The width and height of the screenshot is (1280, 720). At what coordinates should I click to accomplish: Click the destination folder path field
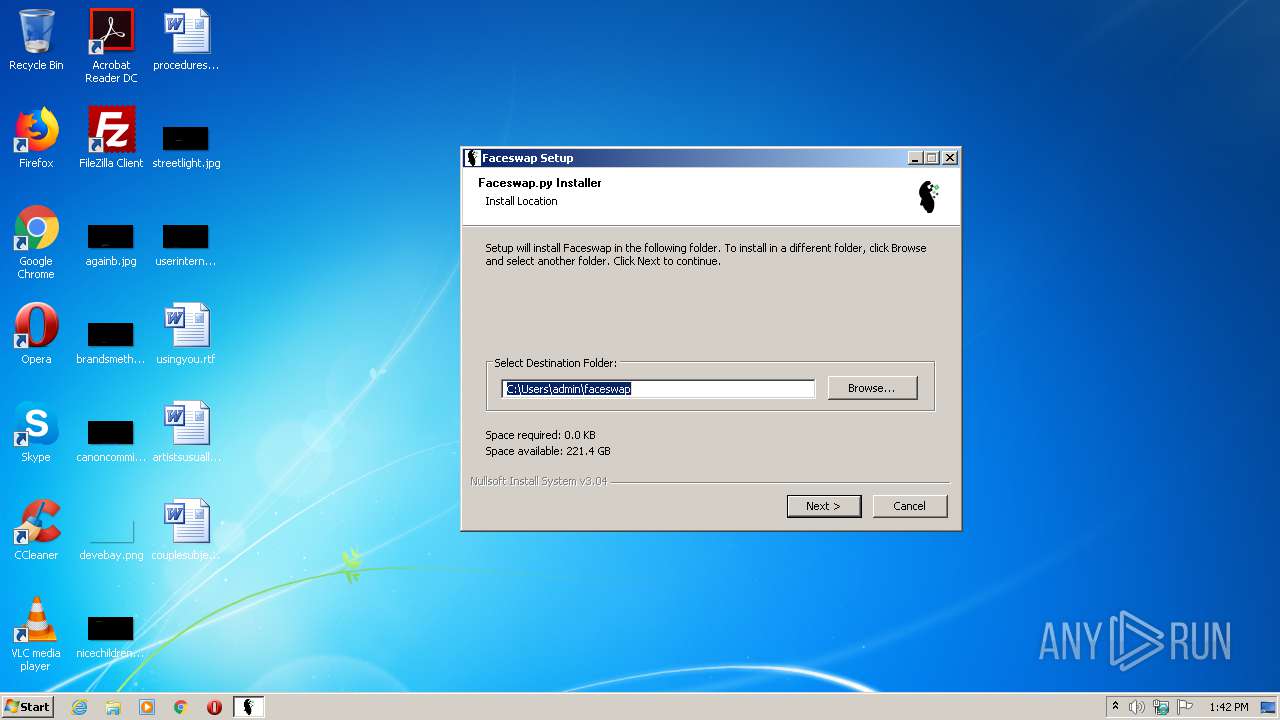[x=658, y=389]
